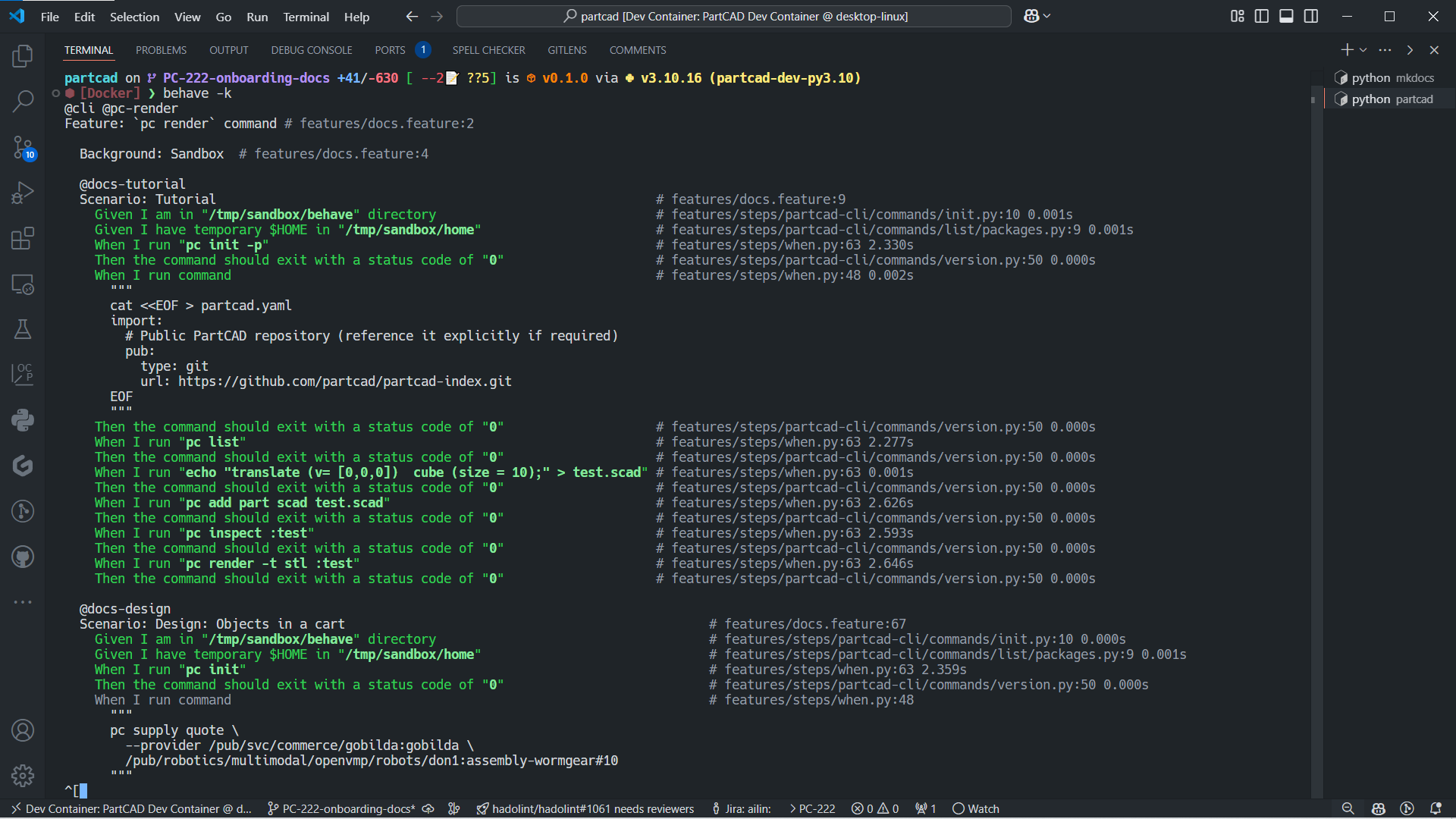Click the PC-222-onboarding-docs branch in status bar
Image resolution: width=1456 pixels, height=819 pixels.
(341, 808)
